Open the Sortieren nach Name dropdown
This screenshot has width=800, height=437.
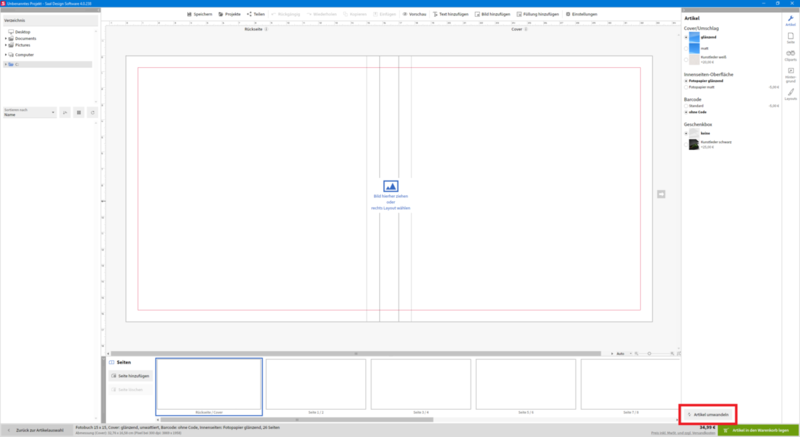click(28, 114)
